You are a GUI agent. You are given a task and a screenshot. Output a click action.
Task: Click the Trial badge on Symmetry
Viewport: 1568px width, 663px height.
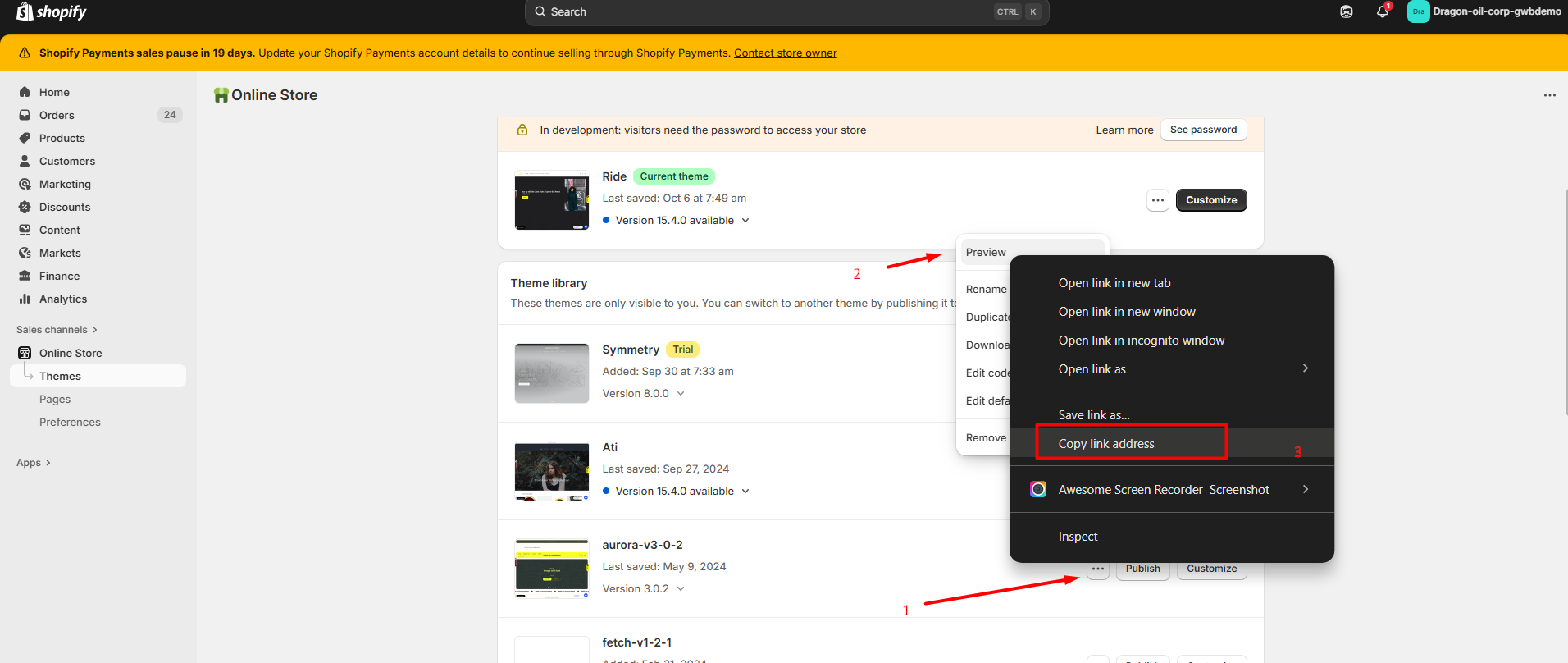683,350
